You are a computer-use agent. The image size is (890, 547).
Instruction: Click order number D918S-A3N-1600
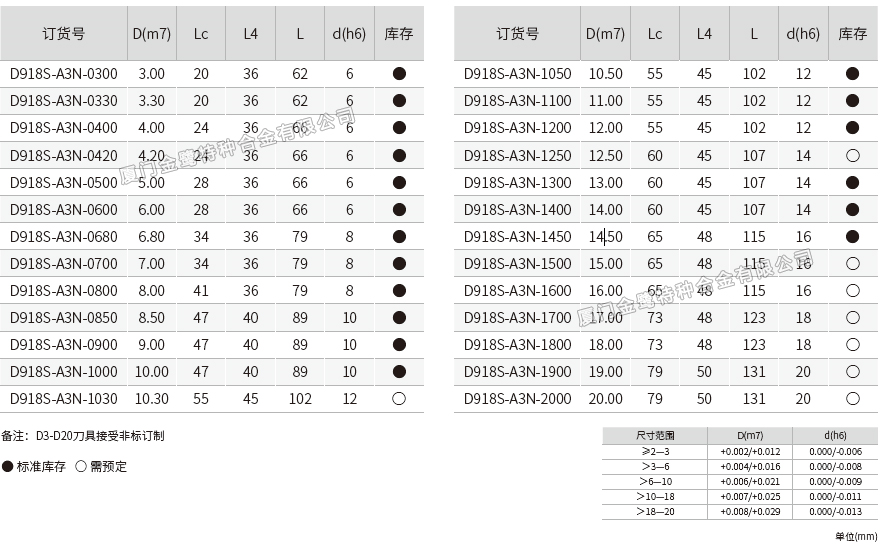[x=518, y=291]
